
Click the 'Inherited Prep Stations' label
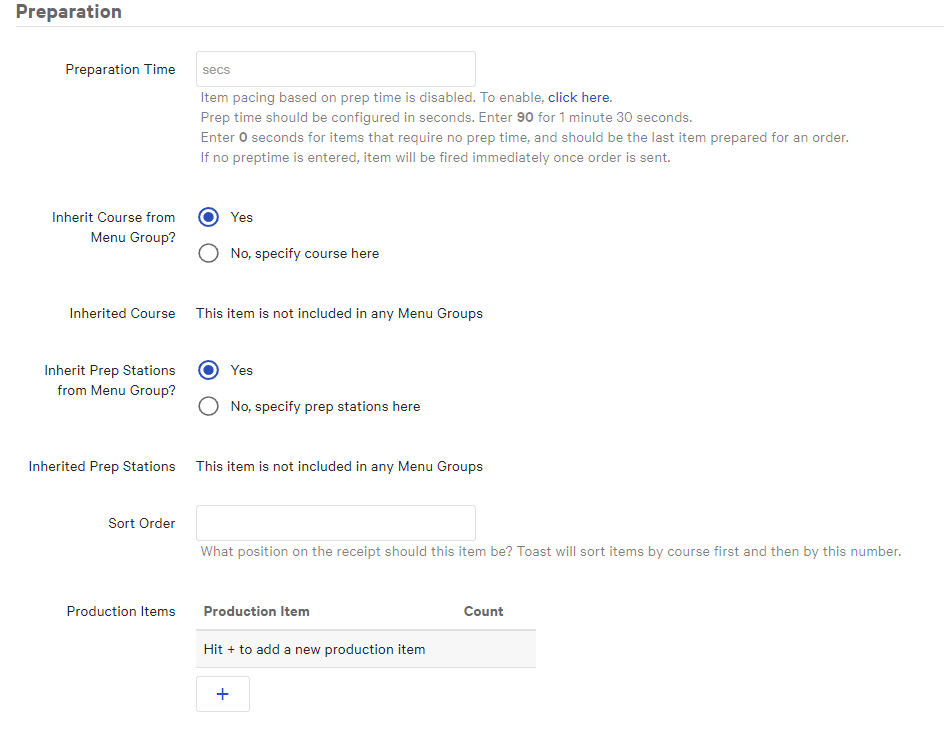[101, 466]
